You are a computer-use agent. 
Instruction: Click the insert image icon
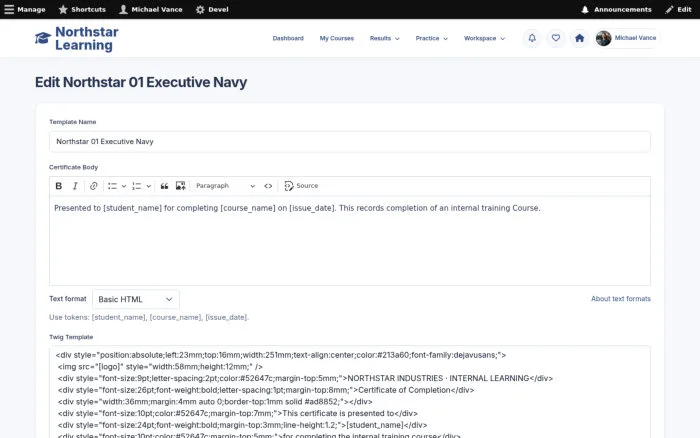pyautogui.click(x=180, y=186)
